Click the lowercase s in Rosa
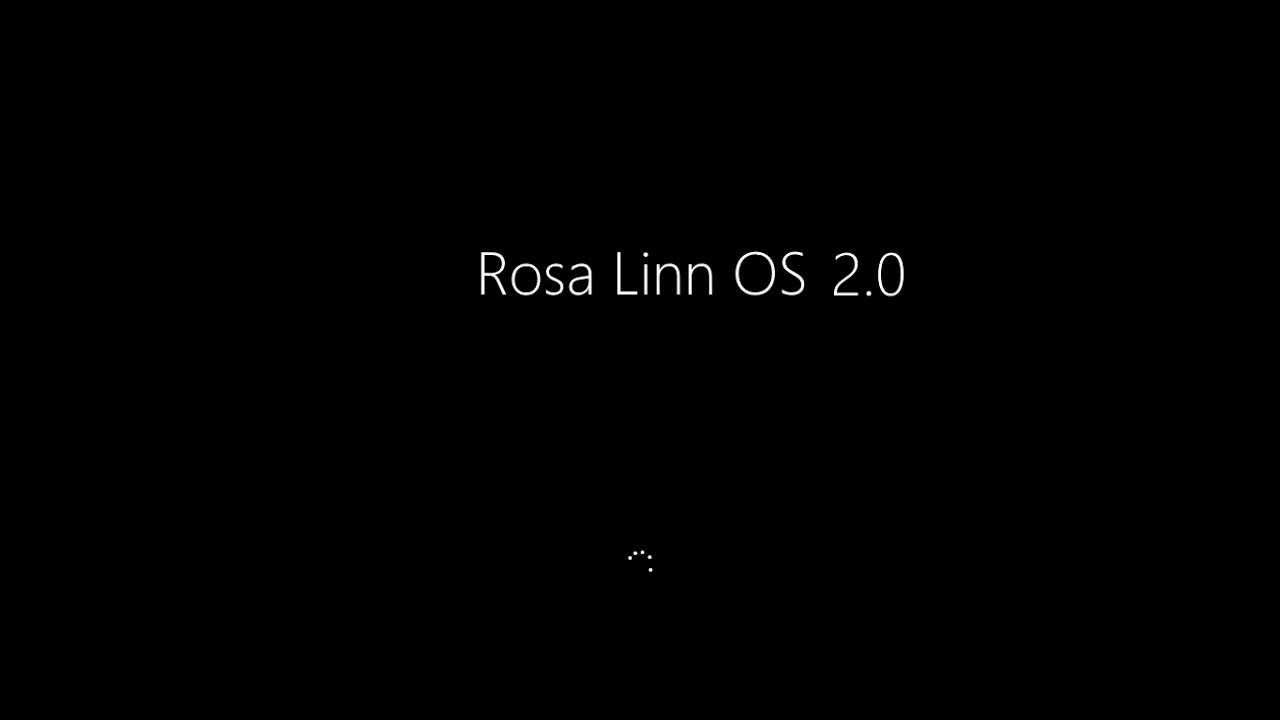 [x=553, y=281]
